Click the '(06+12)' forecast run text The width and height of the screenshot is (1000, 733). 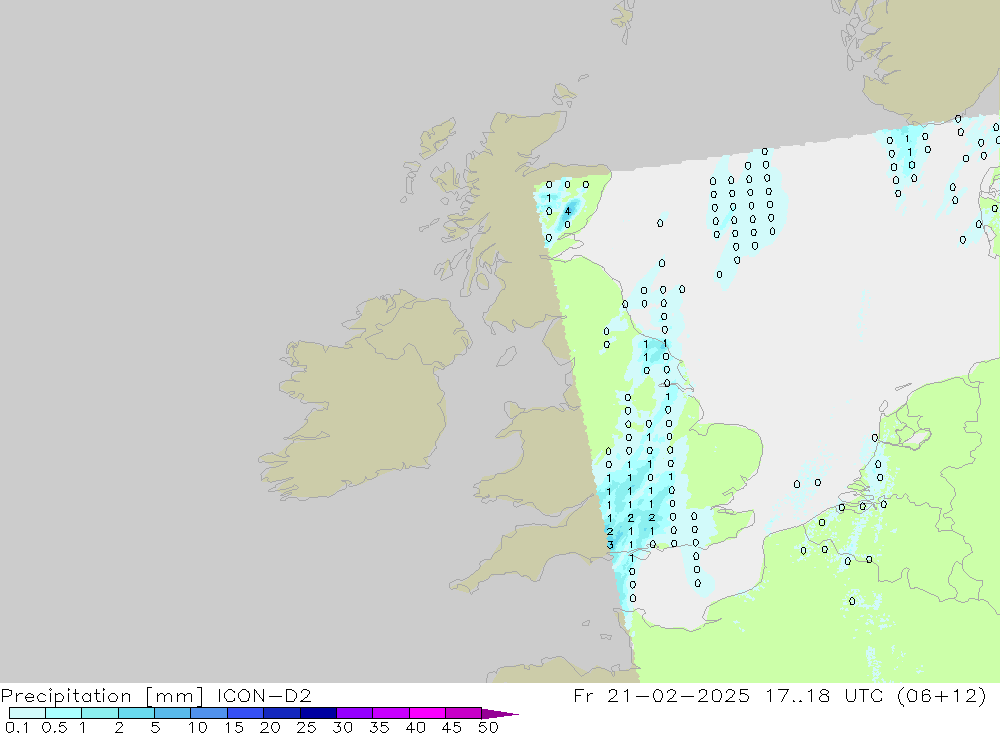point(941,695)
